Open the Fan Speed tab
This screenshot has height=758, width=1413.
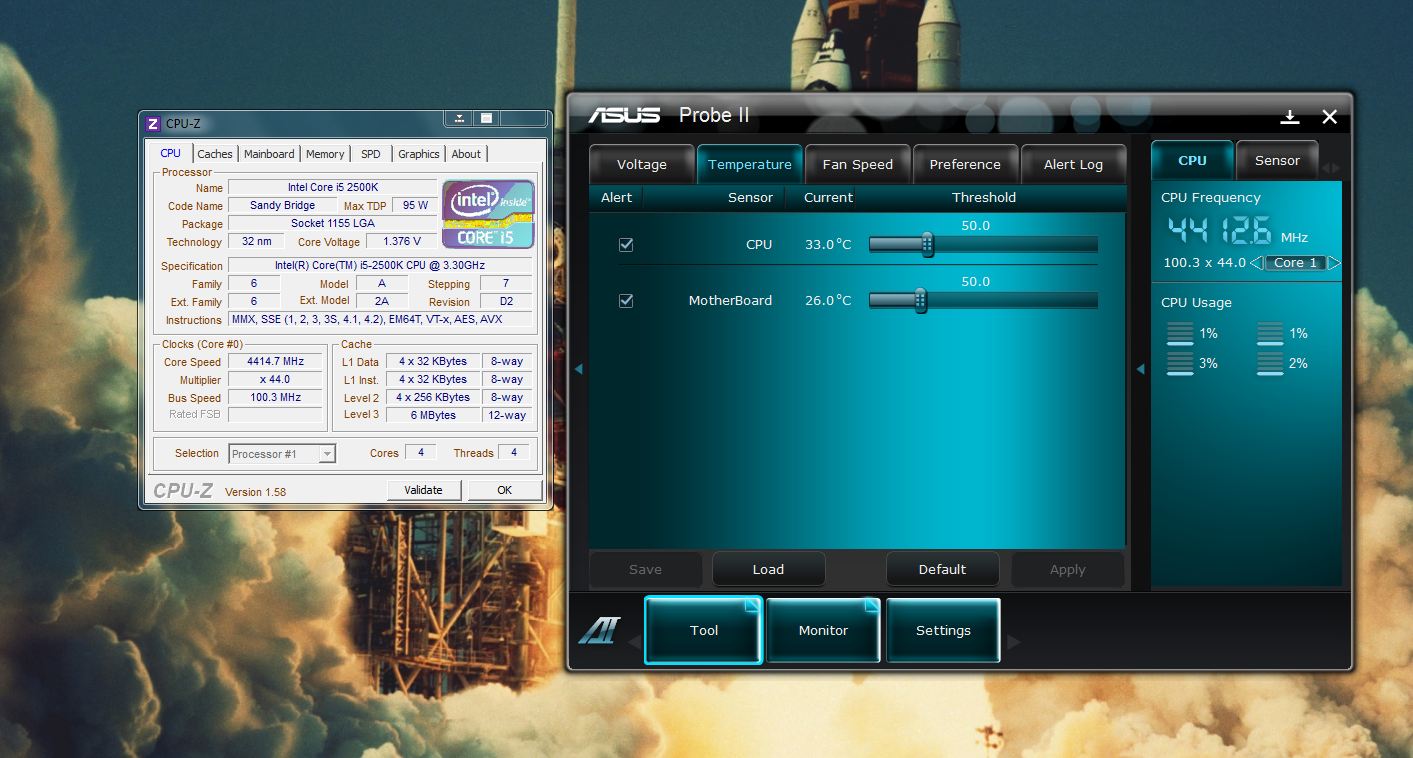click(x=857, y=164)
